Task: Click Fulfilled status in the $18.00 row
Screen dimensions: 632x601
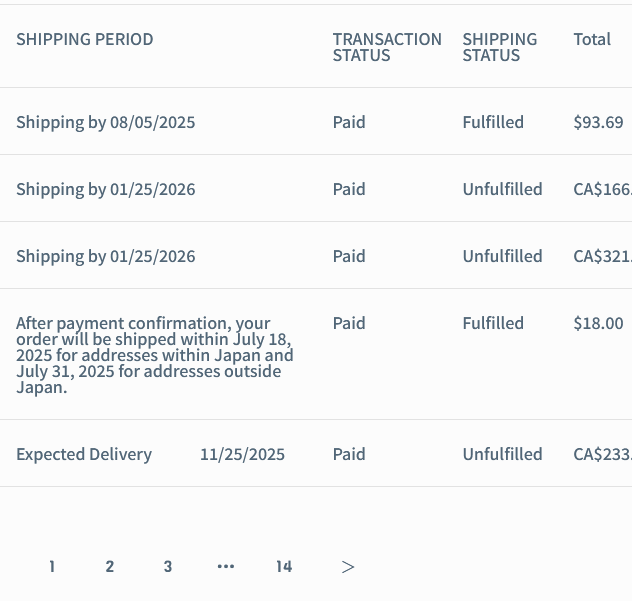Action: coord(493,324)
